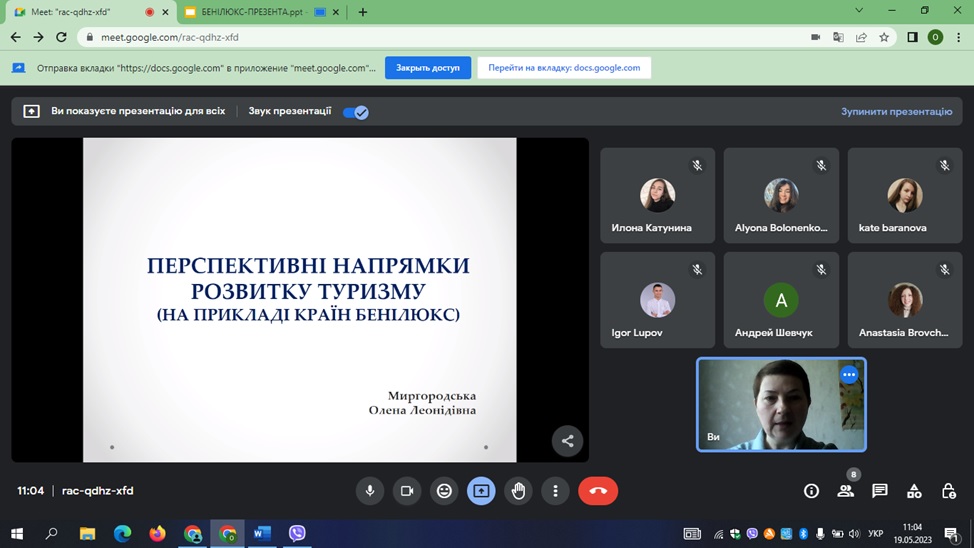The height and width of the screenshot is (548, 974).
Task: Click the meeting code rac-qdhz-xfd text
Action: coord(98,491)
